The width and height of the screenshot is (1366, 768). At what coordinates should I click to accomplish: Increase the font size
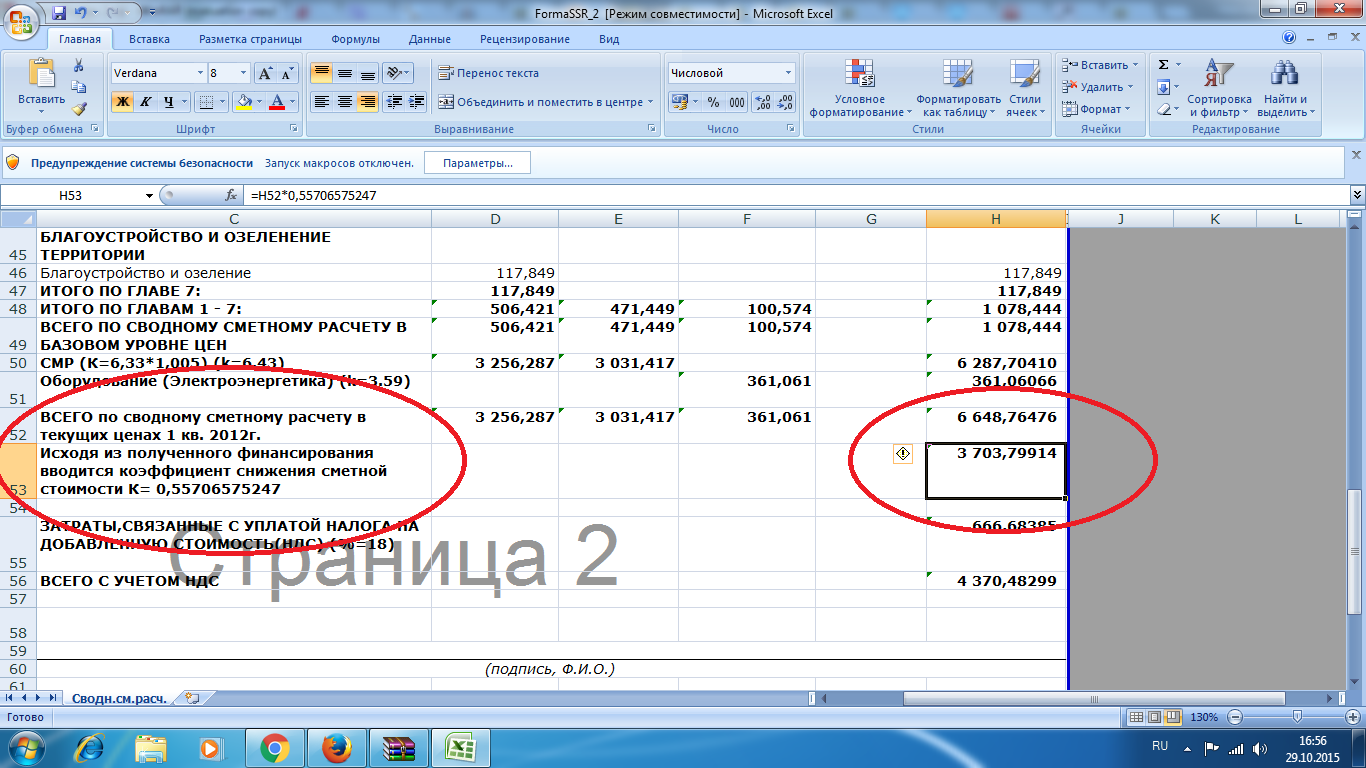click(x=265, y=73)
